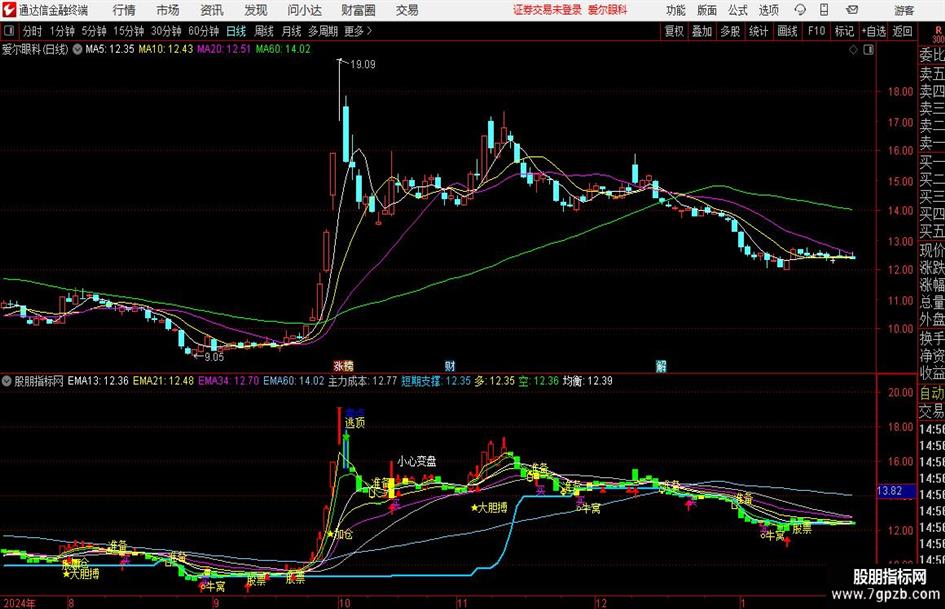Click the MA5: 12.35 value label
Screen dimensions: 945x609
pos(110,49)
